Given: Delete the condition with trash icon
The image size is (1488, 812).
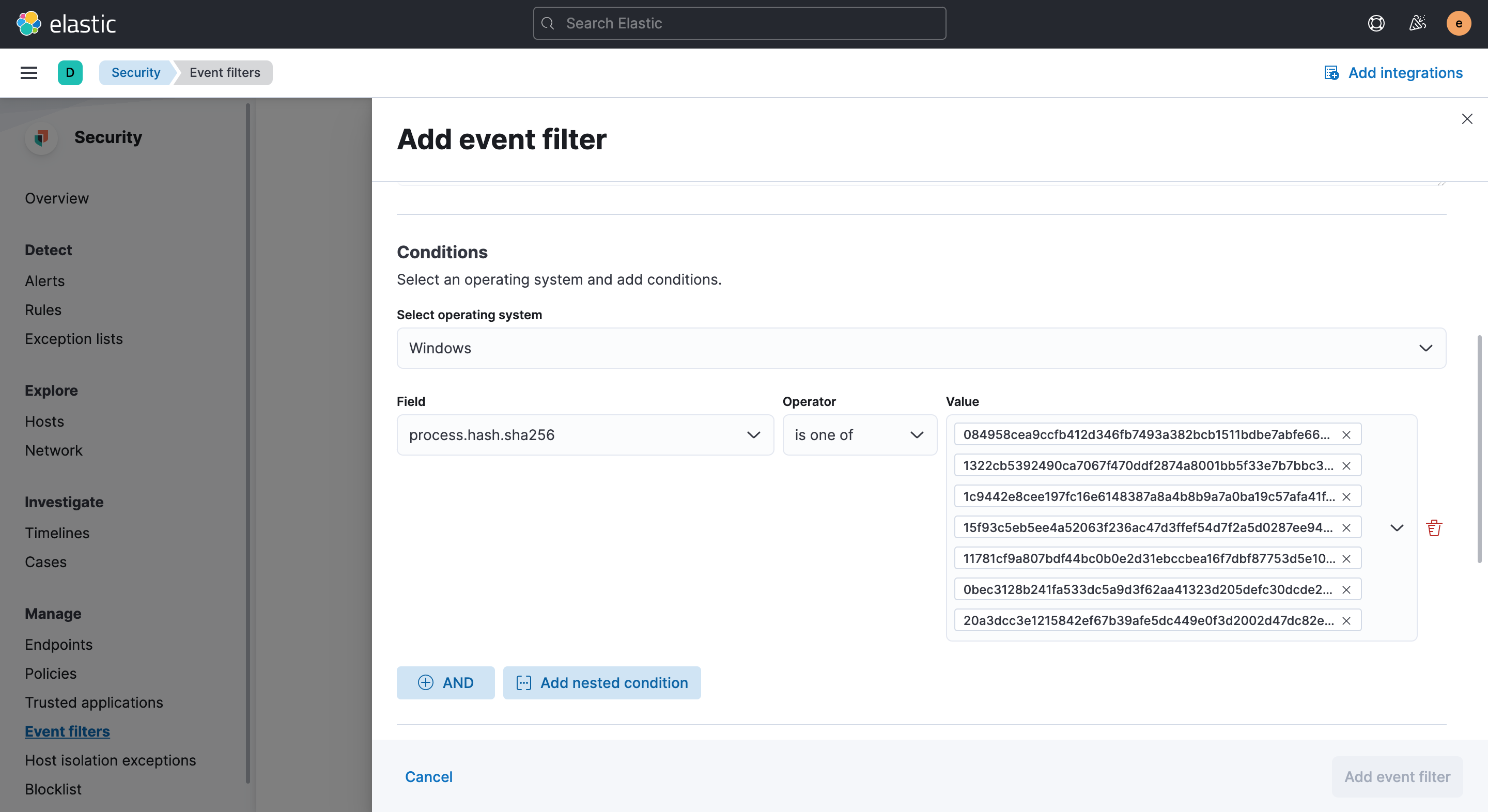Looking at the screenshot, I should coord(1434,528).
